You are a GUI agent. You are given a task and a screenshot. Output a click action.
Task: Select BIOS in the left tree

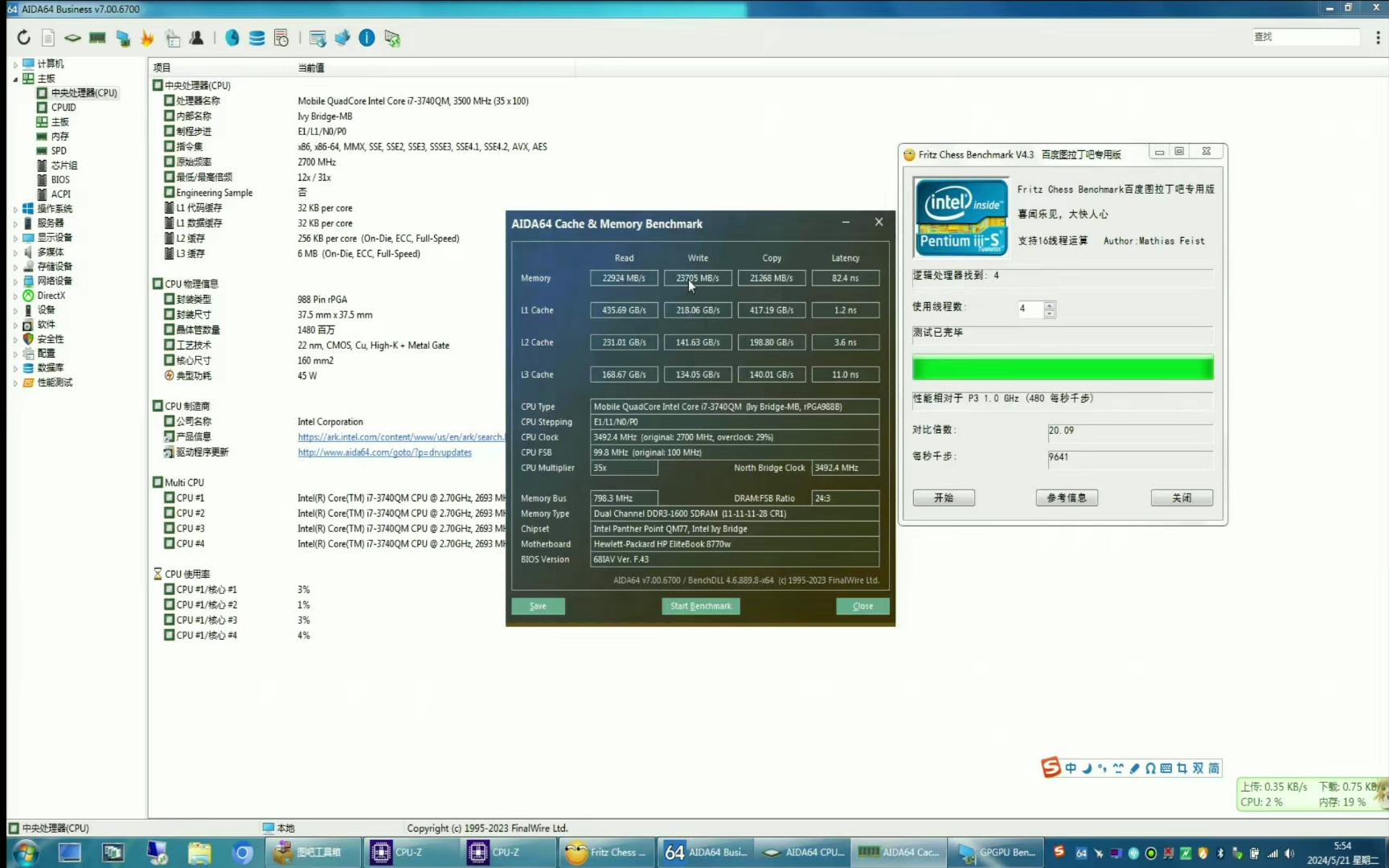(x=60, y=179)
